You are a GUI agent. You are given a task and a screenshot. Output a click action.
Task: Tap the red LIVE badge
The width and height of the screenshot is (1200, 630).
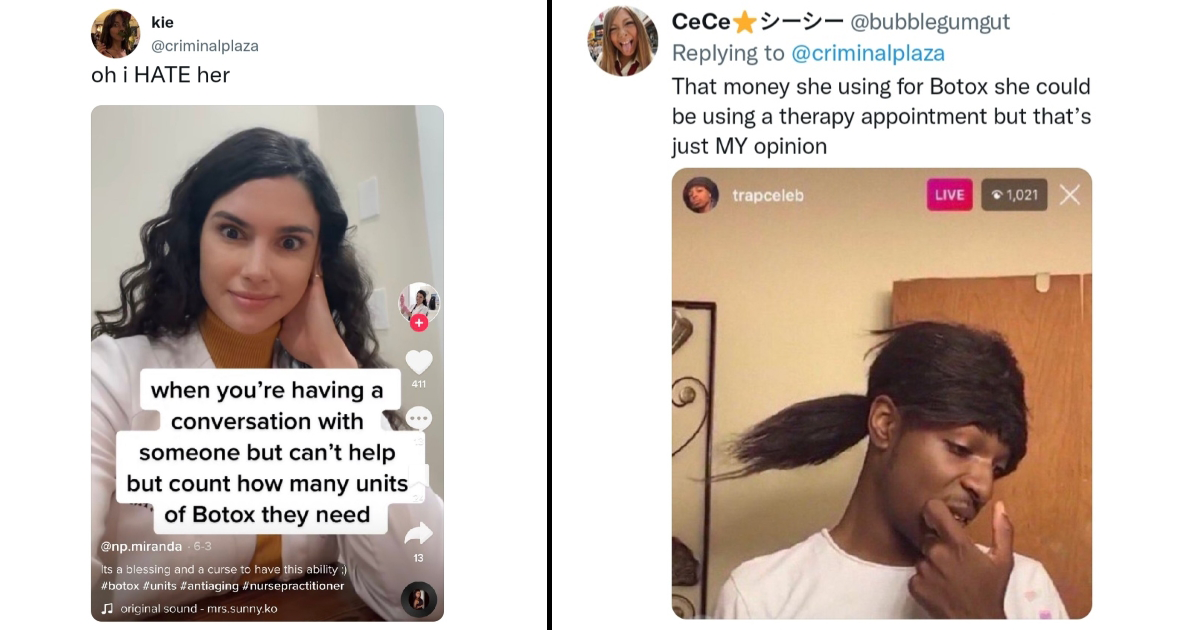pos(950,195)
